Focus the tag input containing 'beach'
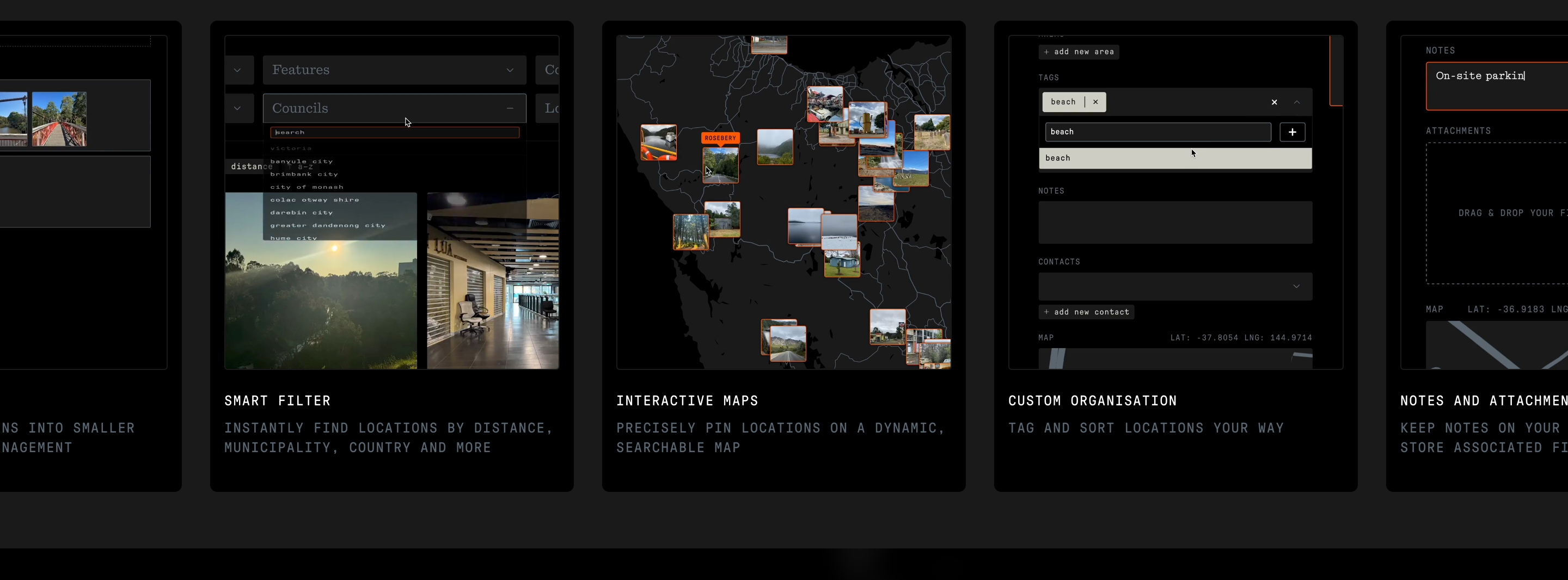This screenshot has height=580, width=1568. pyautogui.click(x=1157, y=132)
